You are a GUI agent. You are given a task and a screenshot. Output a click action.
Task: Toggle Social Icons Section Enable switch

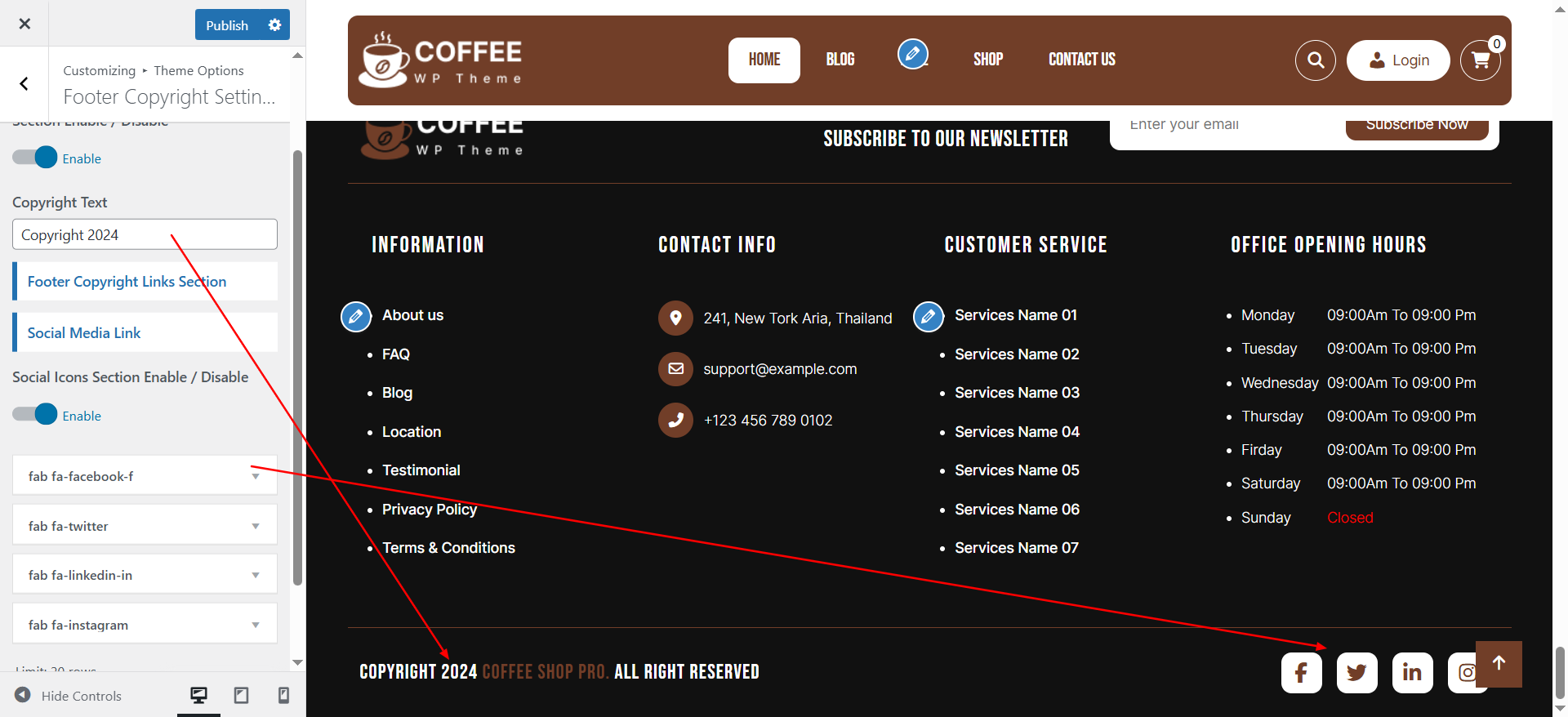(35, 415)
